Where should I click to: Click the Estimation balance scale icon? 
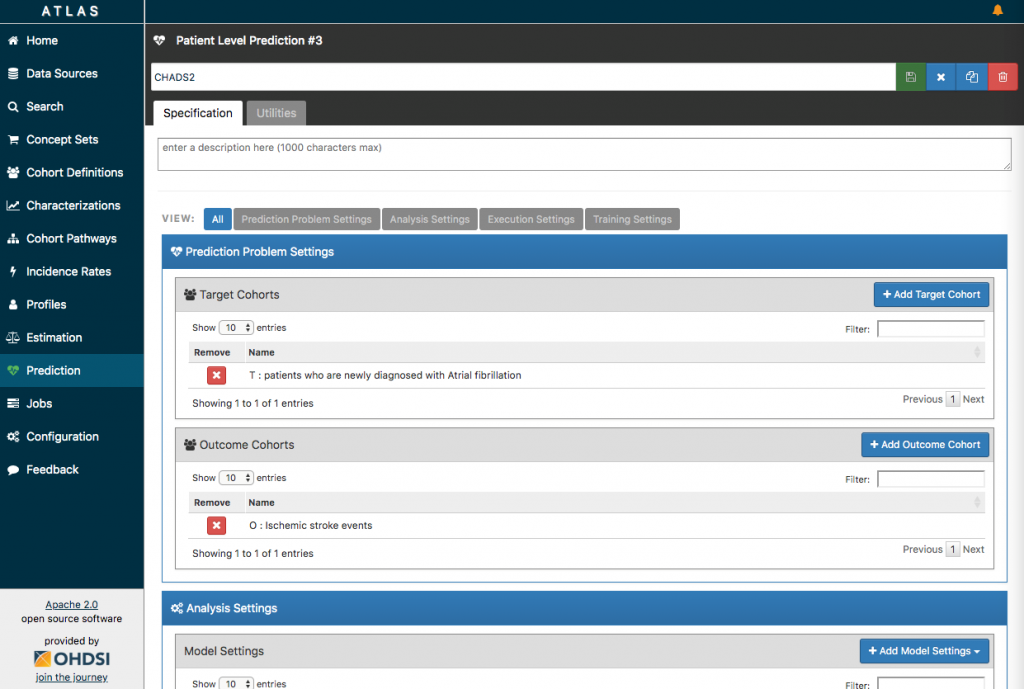[x=13, y=338]
